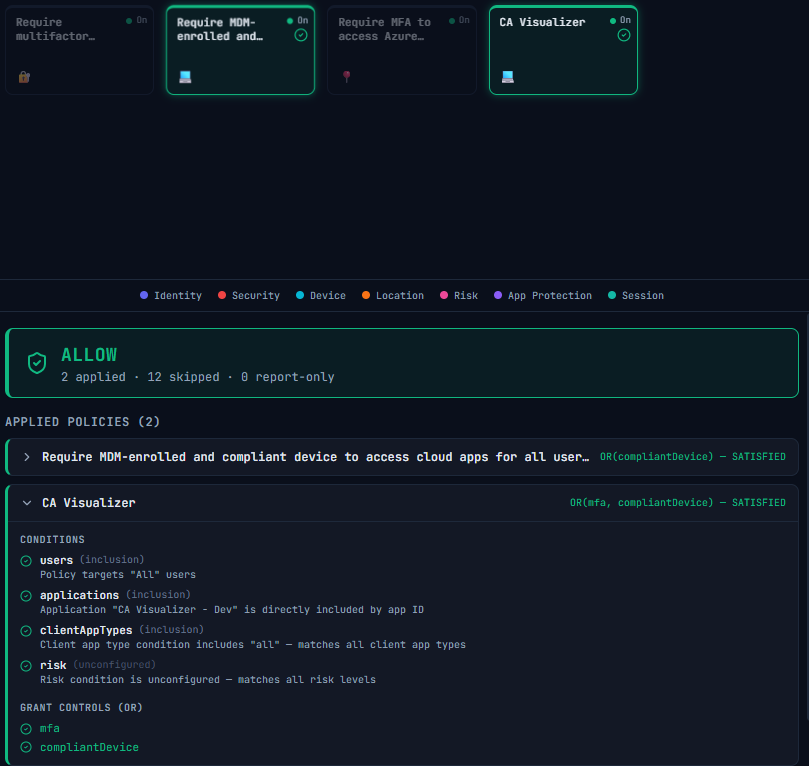
Task: Click the check circle on Require MDM-enrolled card
Action: (x=301, y=35)
